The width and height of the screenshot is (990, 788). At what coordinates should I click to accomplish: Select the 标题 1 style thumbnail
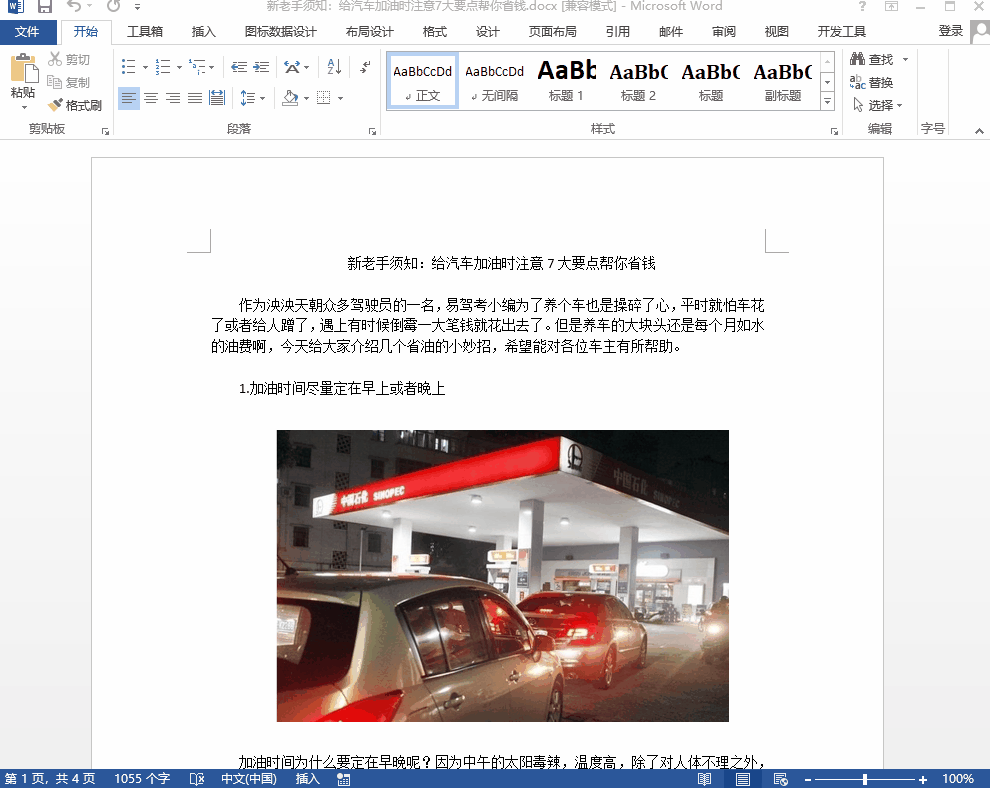[565, 80]
